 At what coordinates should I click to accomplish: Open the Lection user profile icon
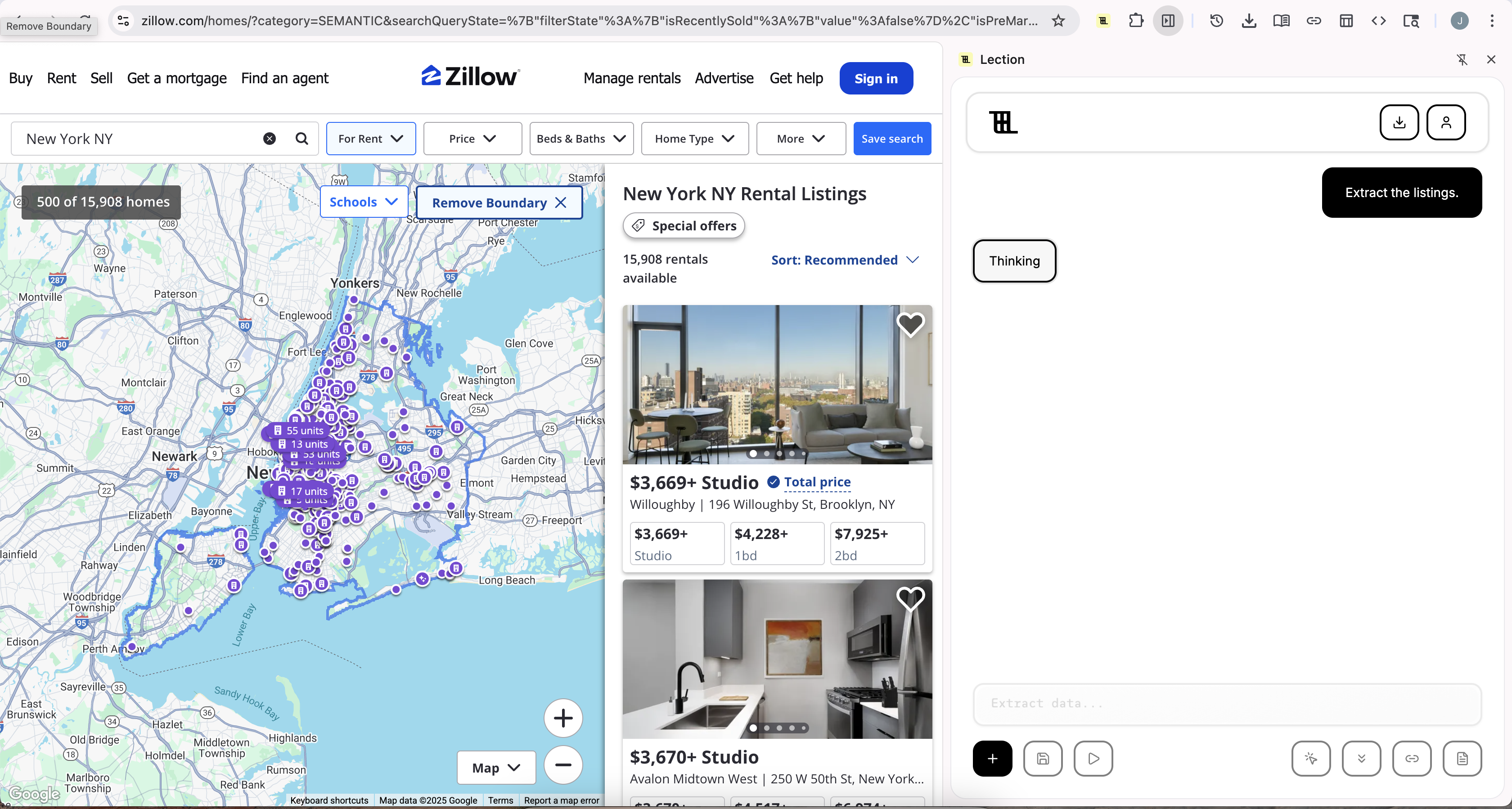[x=1446, y=122]
